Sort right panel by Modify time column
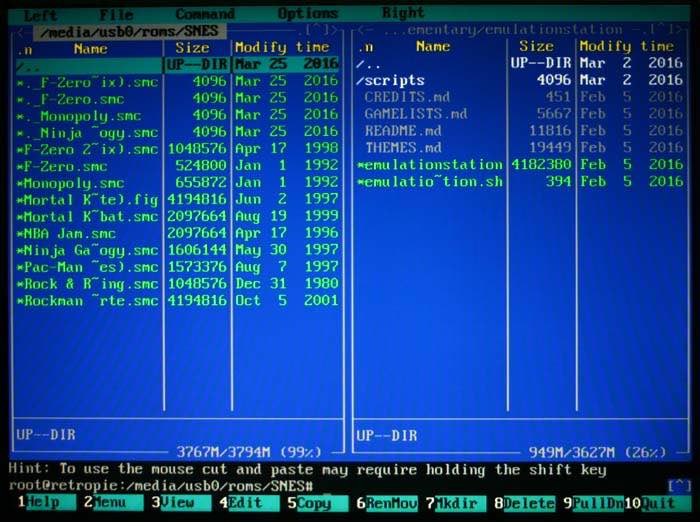700x522 pixels. point(627,46)
